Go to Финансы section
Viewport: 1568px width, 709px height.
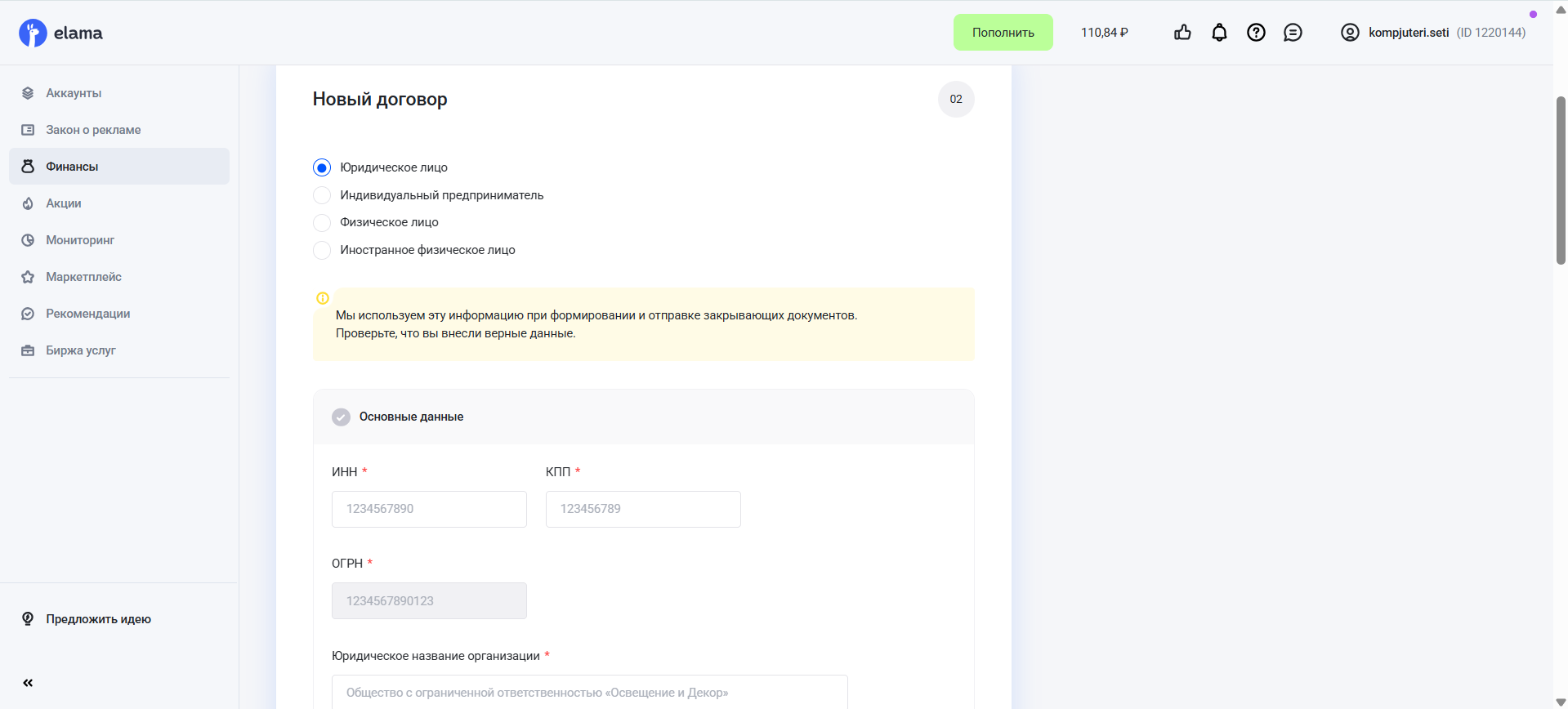pos(119,167)
